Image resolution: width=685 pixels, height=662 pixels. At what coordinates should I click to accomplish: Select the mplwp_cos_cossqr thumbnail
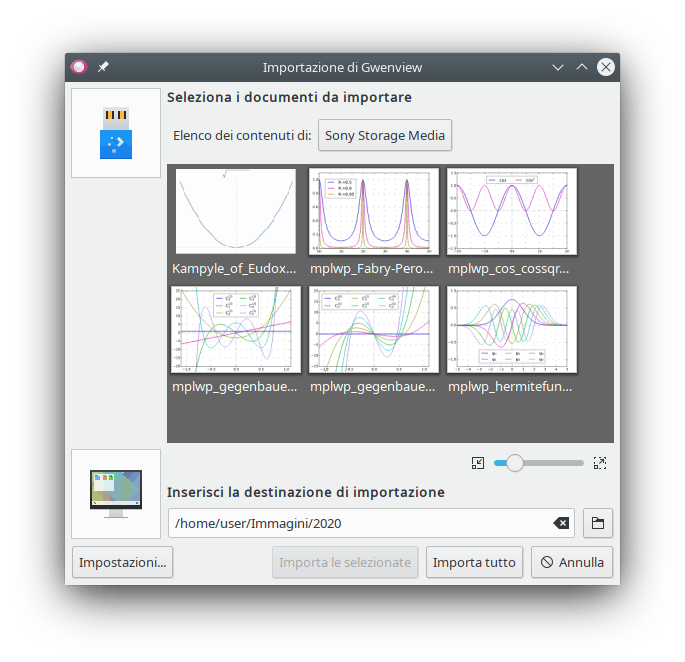point(511,209)
